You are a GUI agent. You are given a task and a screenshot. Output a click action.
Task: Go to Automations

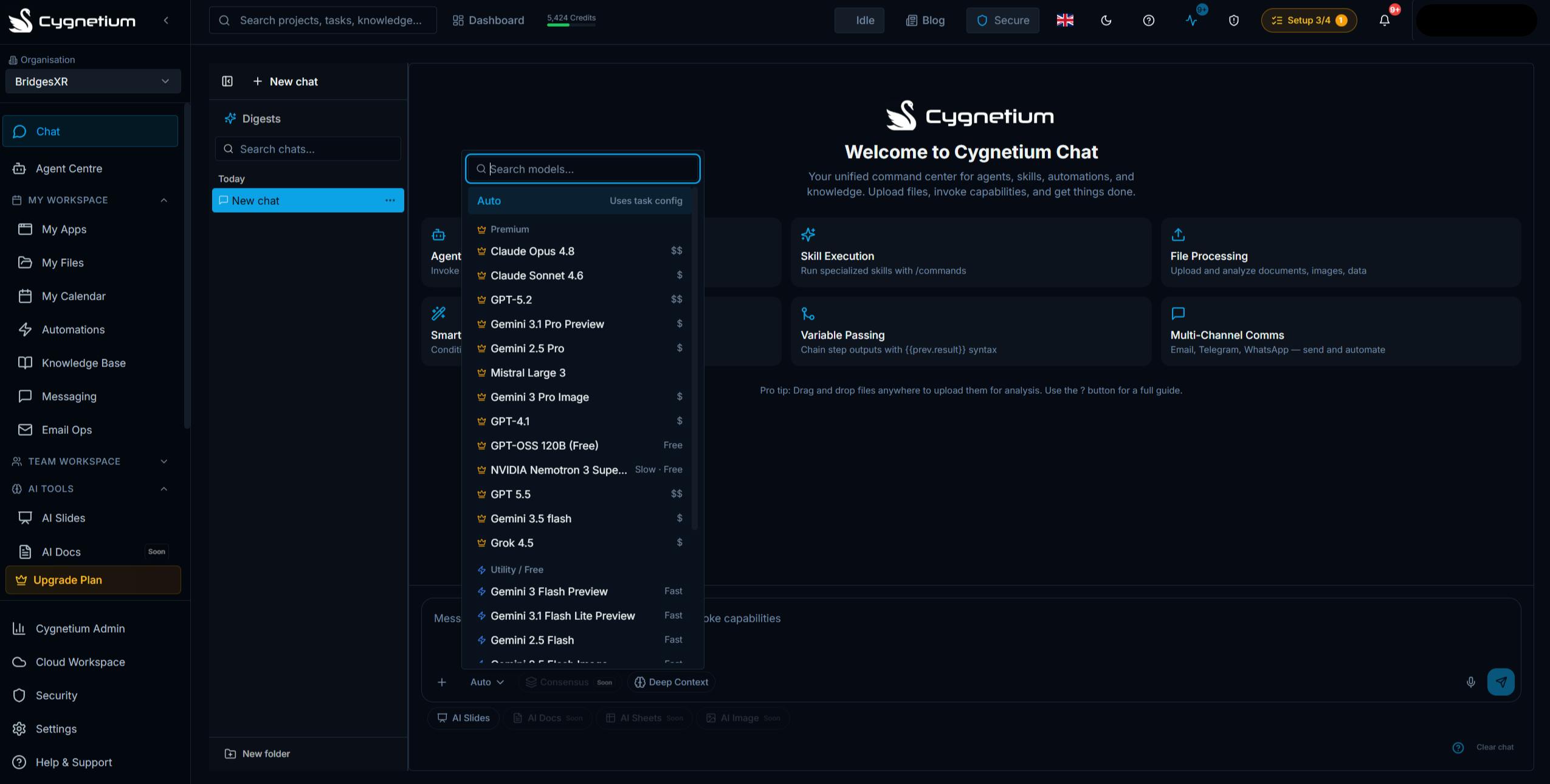91,329
